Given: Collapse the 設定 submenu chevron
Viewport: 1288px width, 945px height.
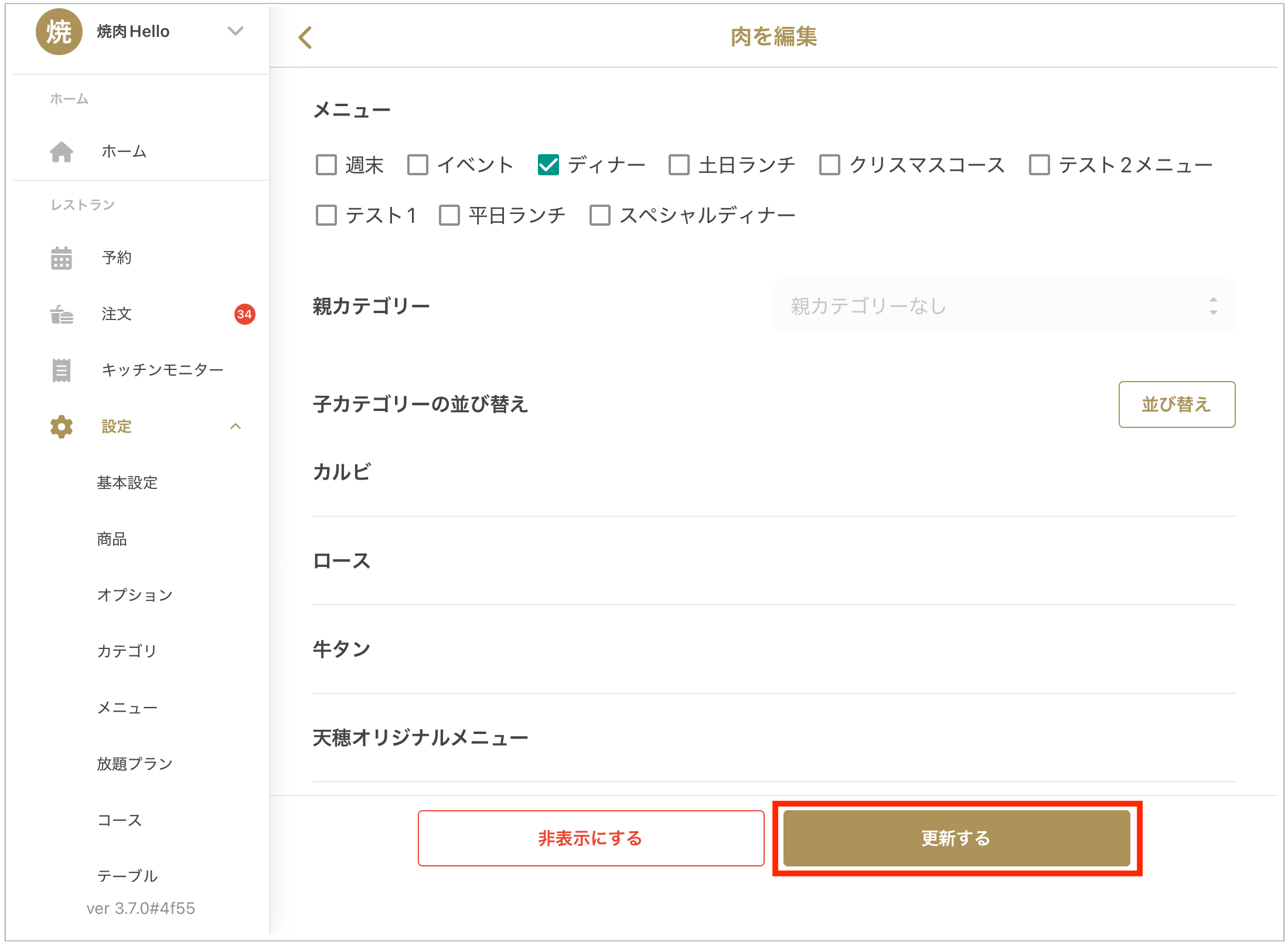Looking at the screenshot, I should click(x=236, y=427).
